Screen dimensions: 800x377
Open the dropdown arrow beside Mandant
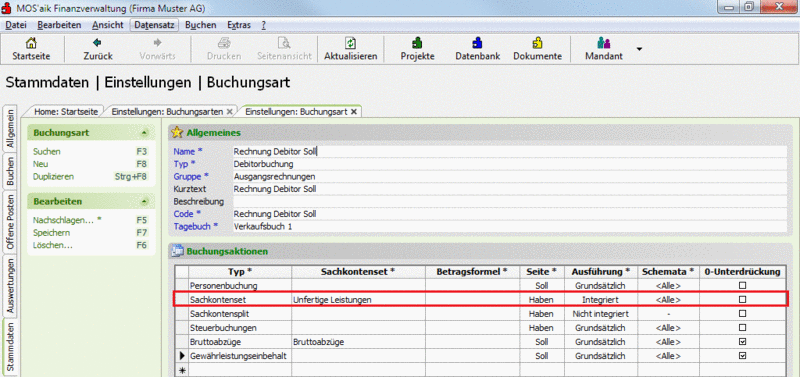639,49
